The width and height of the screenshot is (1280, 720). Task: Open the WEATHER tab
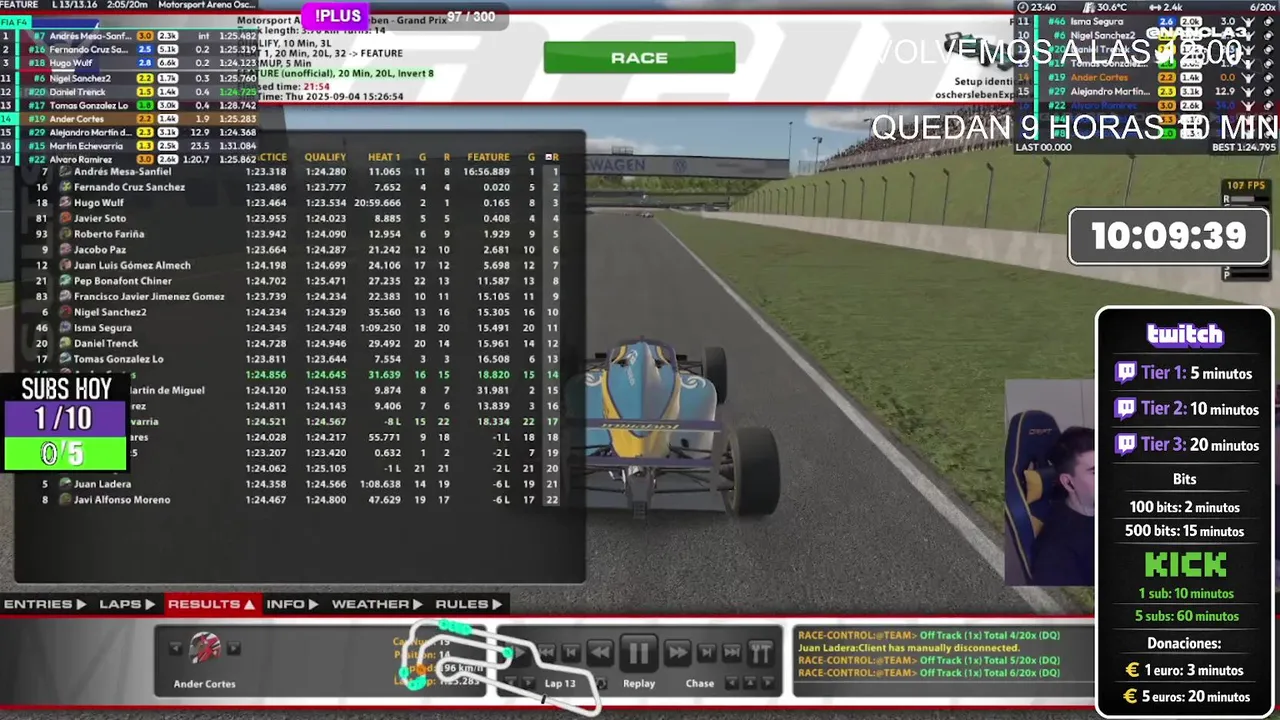[377, 604]
